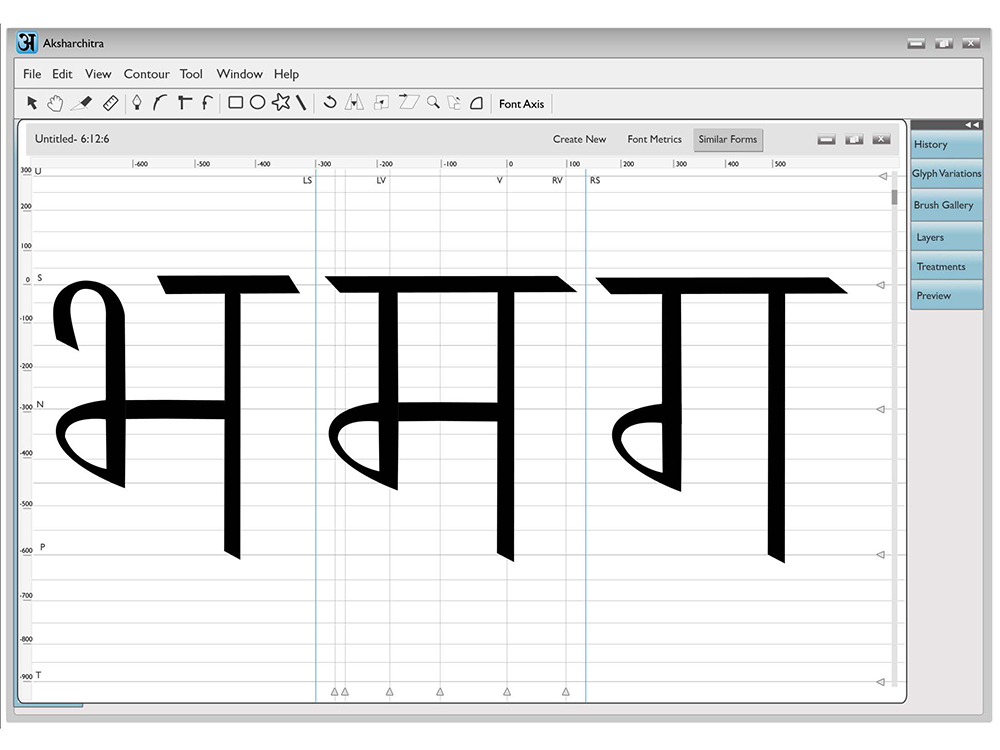1000x750 pixels.
Task: Open the File menu
Action: coord(32,74)
